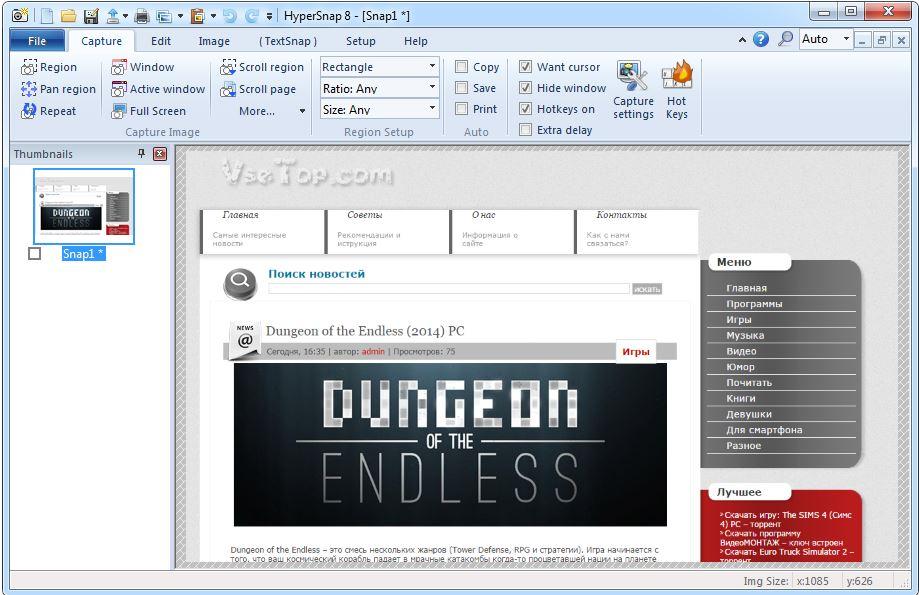Switch to the Edit tab
This screenshot has width=919, height=595.
click(x=161, y=41)
